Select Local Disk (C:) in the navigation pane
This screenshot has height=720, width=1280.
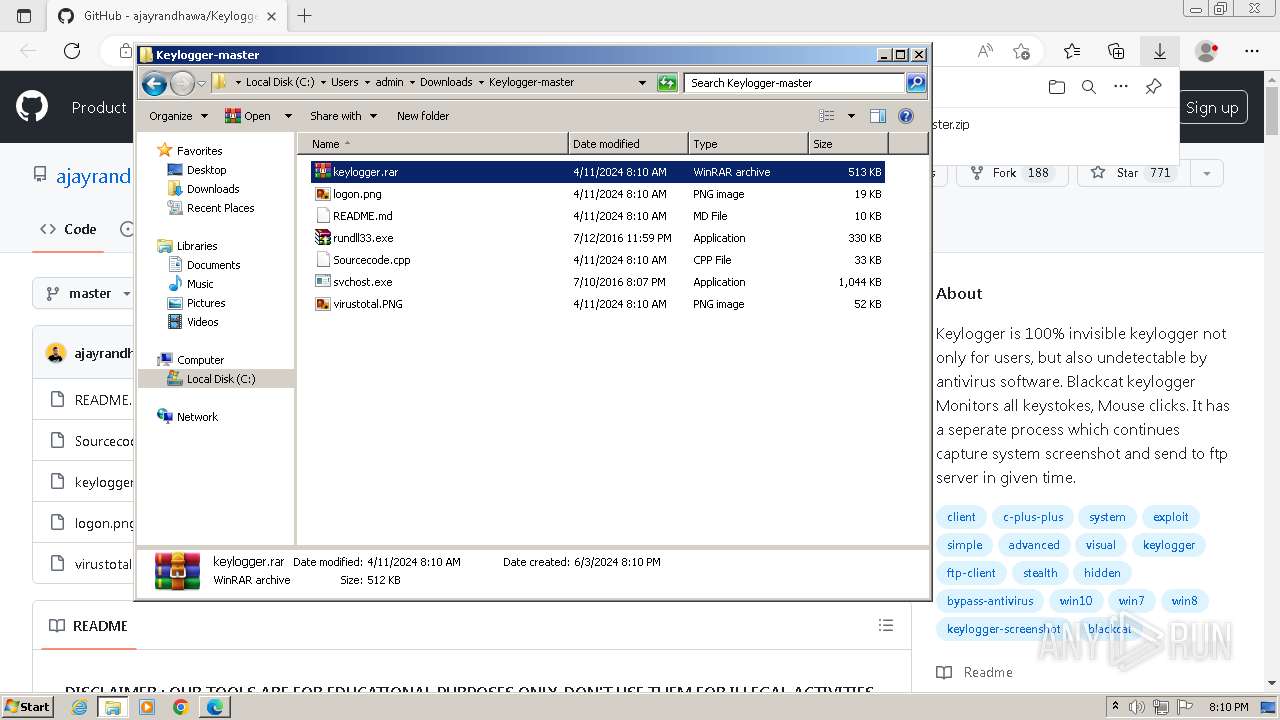(x=221, y=379)
